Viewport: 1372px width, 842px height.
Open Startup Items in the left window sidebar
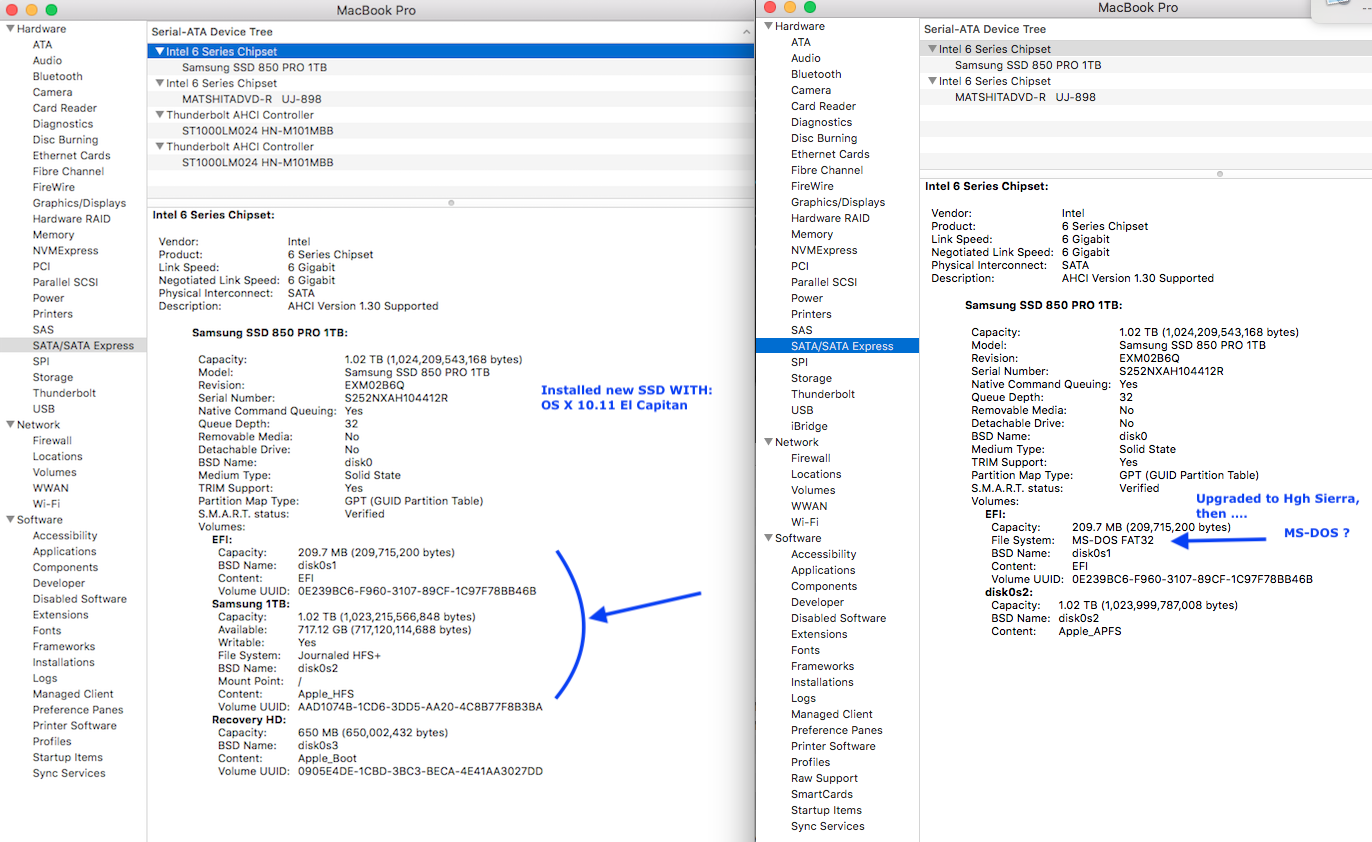(x=66, y=758)
